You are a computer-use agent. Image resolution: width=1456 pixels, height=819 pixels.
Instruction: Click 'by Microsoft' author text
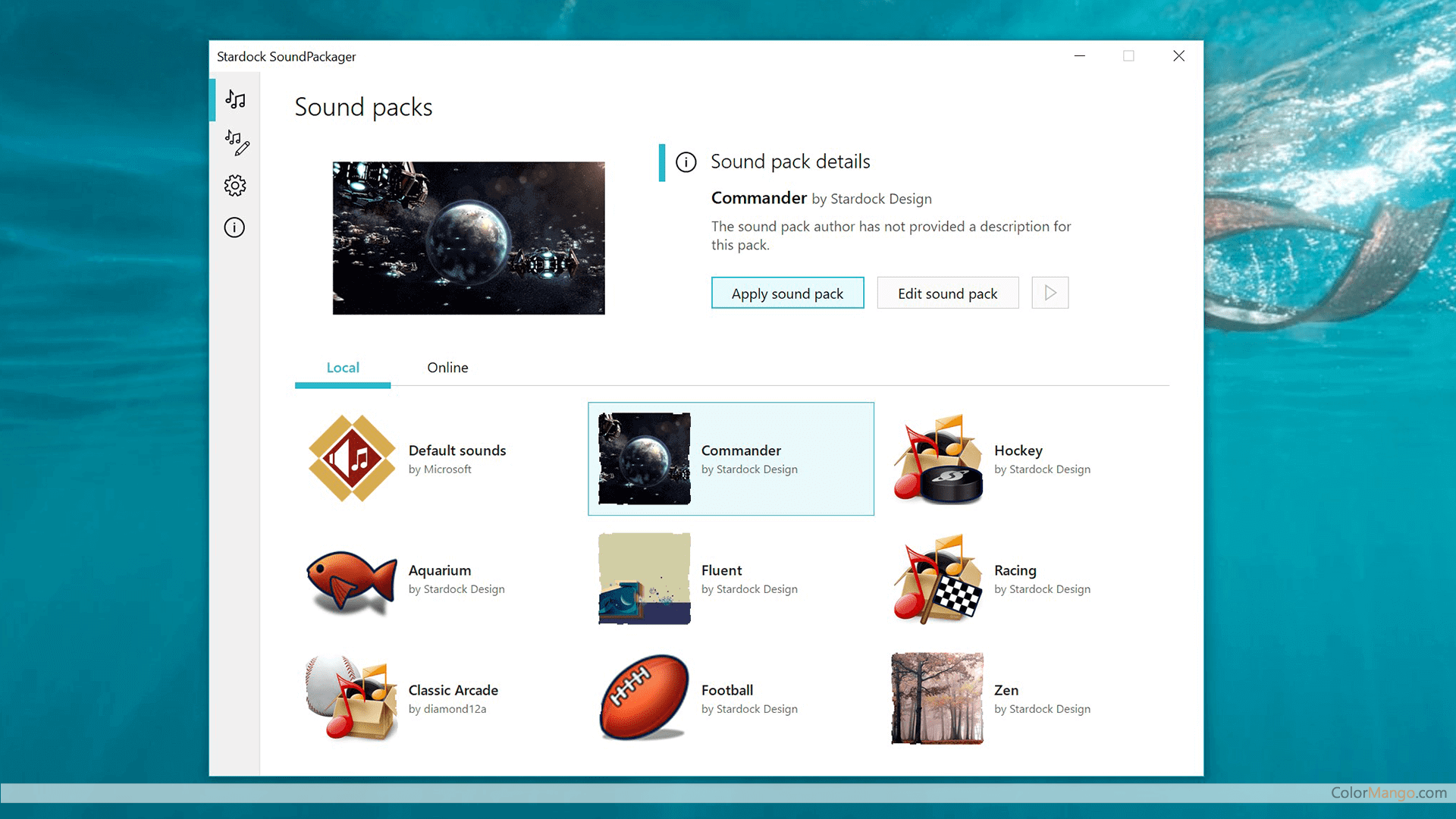(x=440, y=469)
